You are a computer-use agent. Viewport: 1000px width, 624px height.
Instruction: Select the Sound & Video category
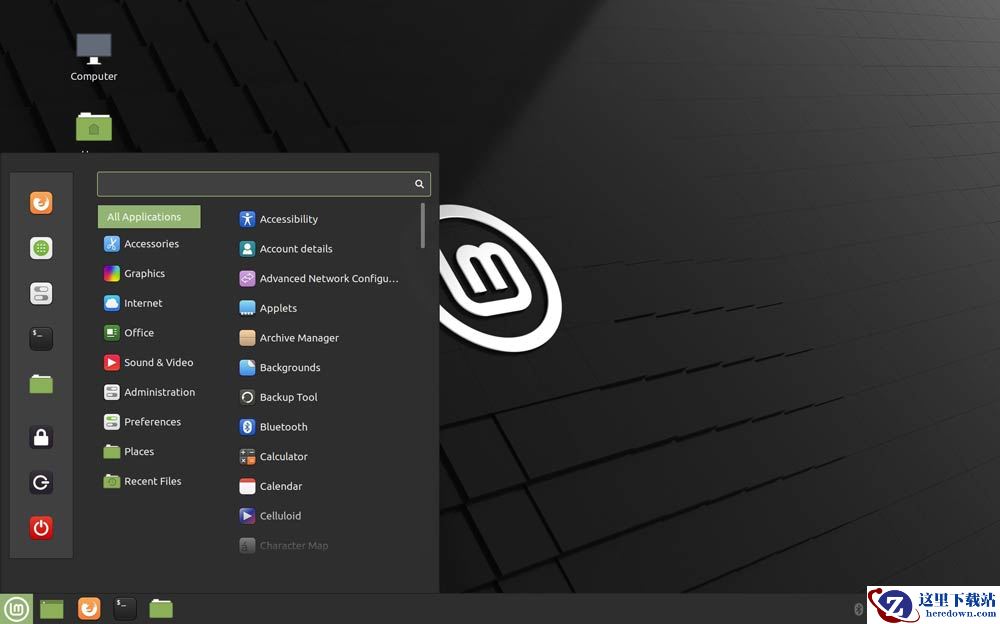pyautogui.click(x=149, y=362)
